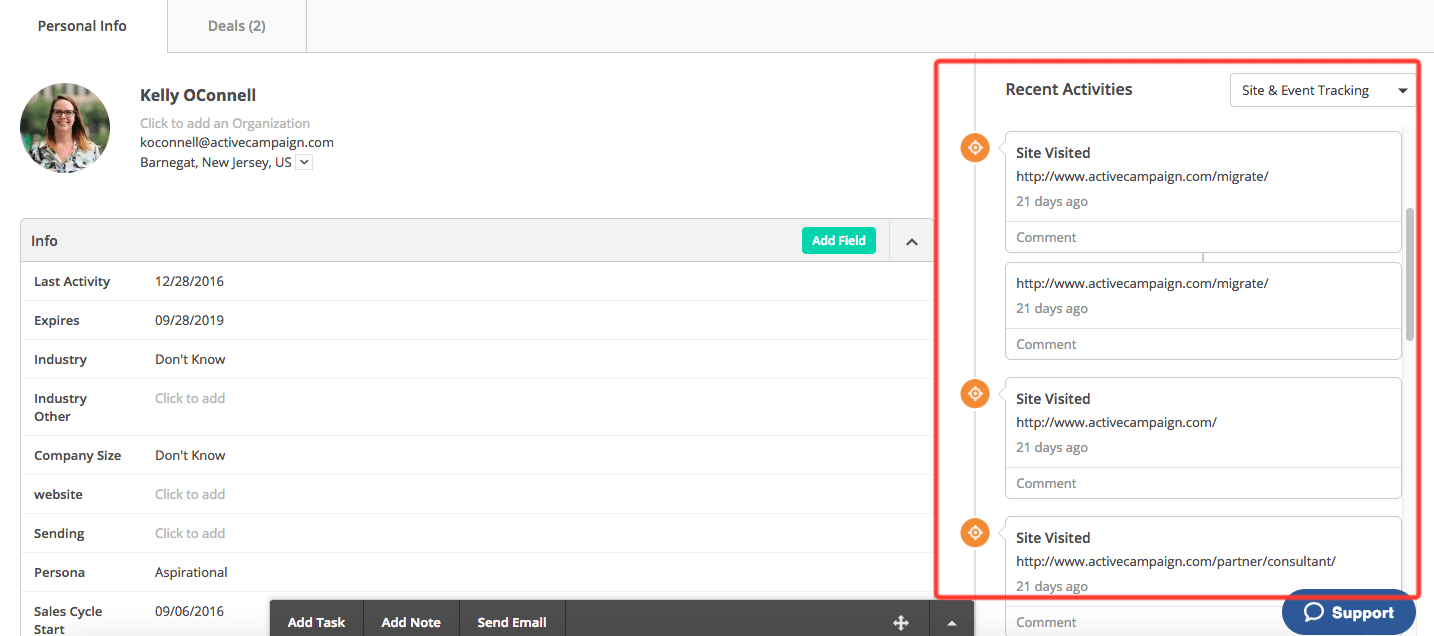Click the Sales Cycle Start date 09/06/2016
1434x636 pixels.
point(190,611)
